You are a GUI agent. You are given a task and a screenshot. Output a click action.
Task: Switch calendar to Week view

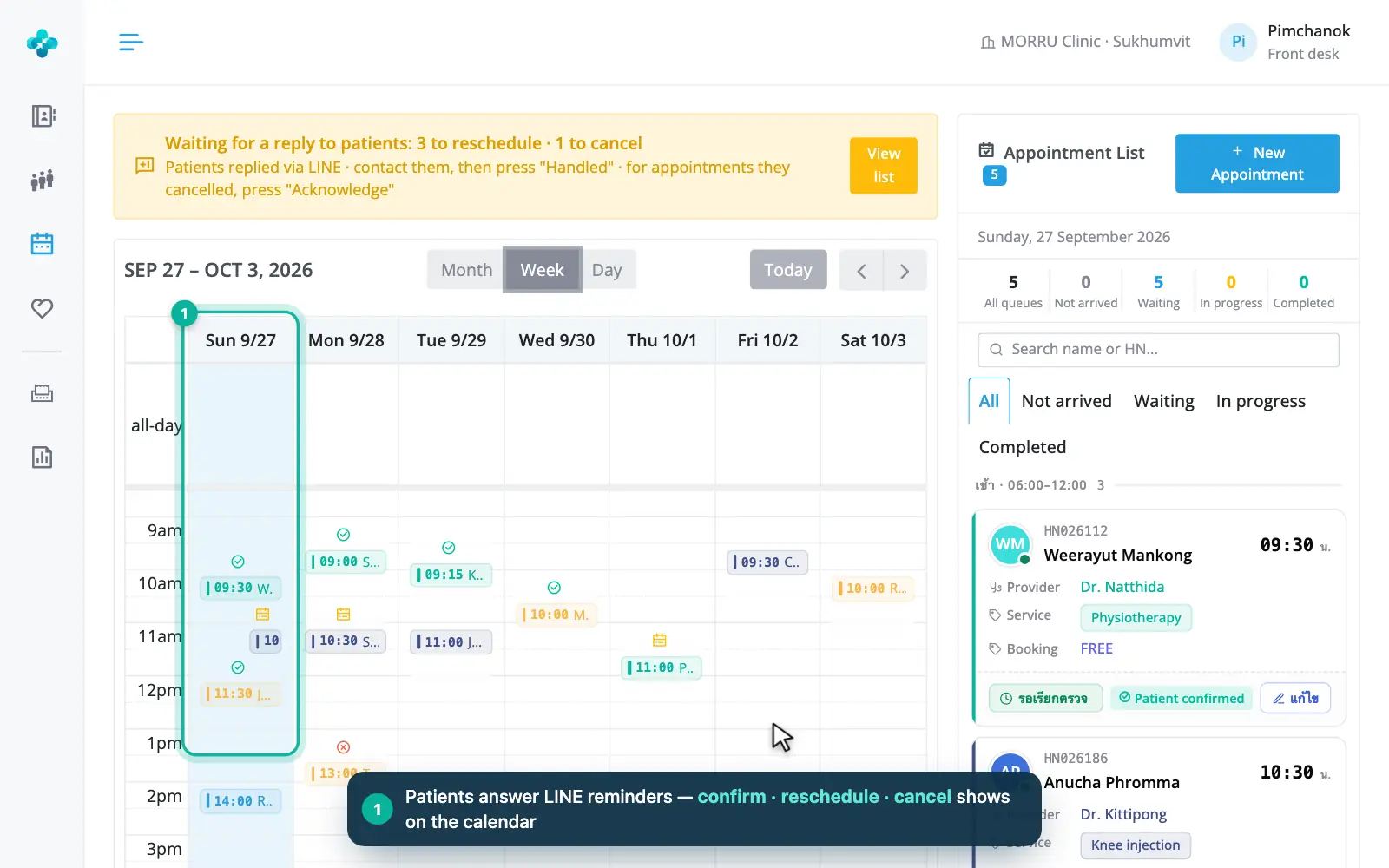pos(543,270)
